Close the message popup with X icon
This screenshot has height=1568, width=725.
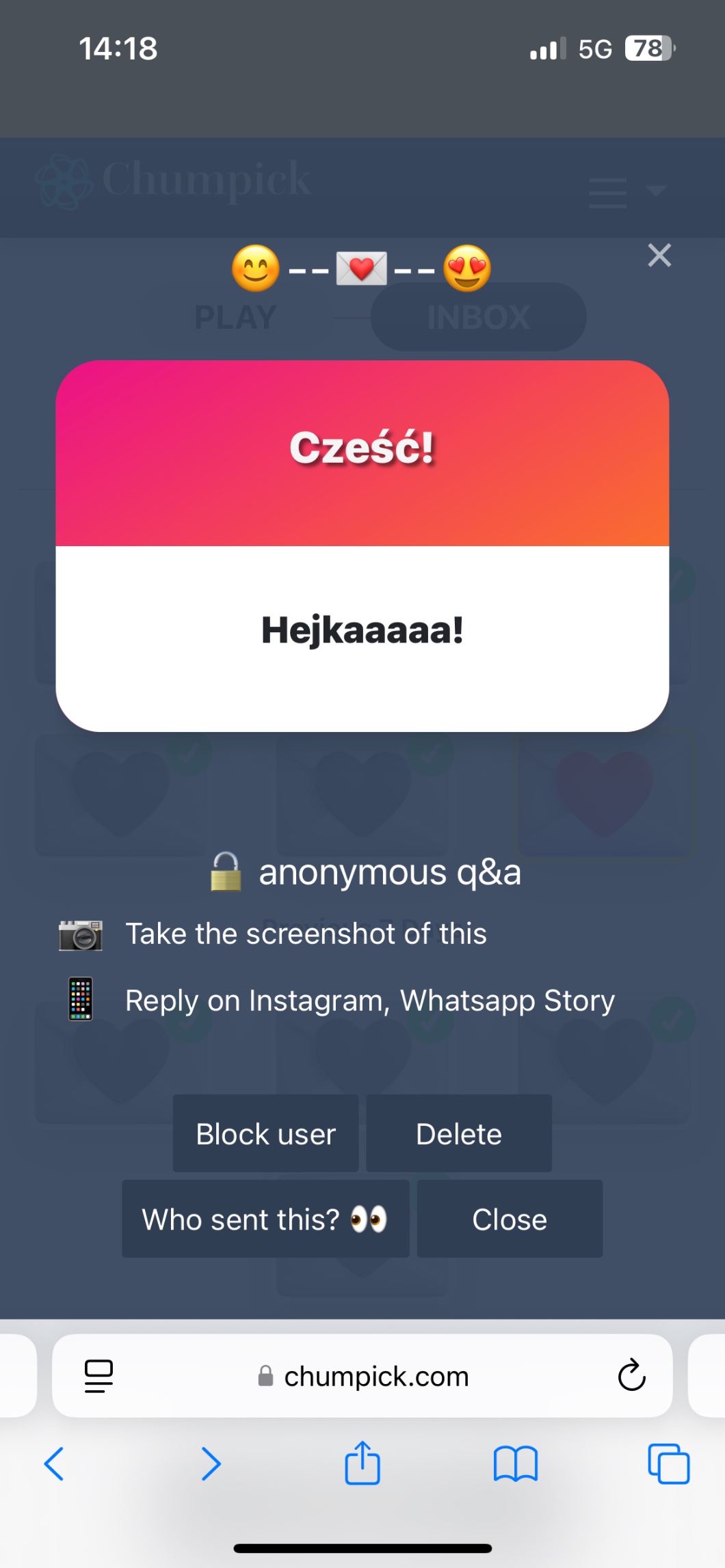(659, 256)
